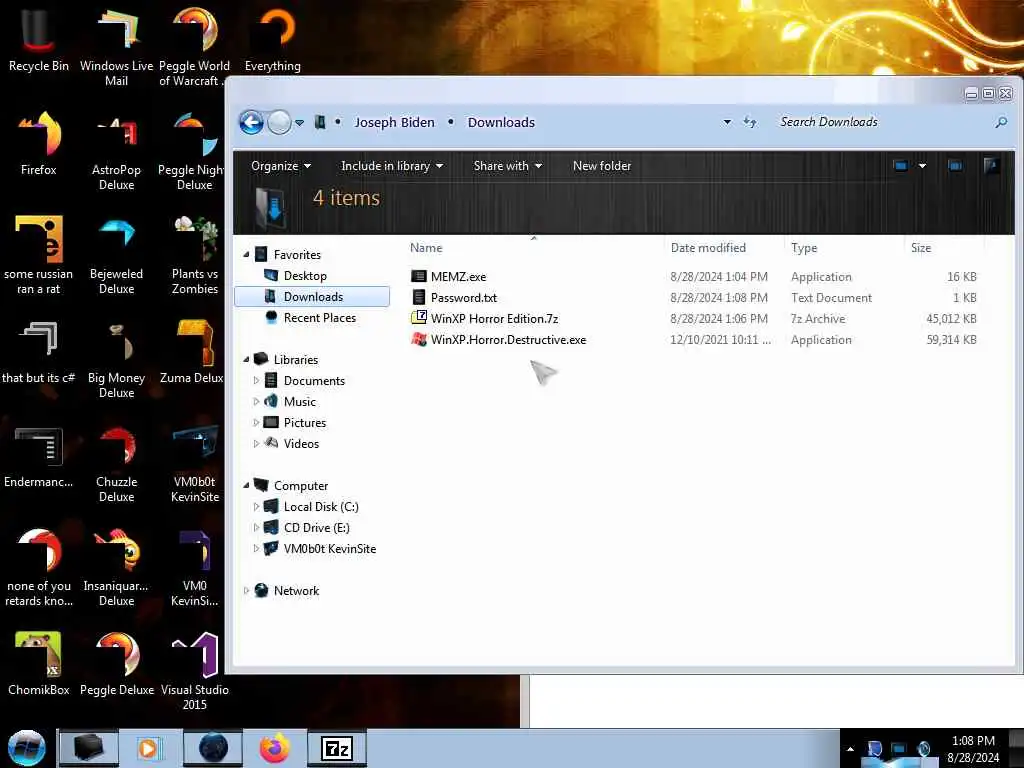1024x768 pixels.
Task: Open the address bar history dropdown
Action: (727, 122)
